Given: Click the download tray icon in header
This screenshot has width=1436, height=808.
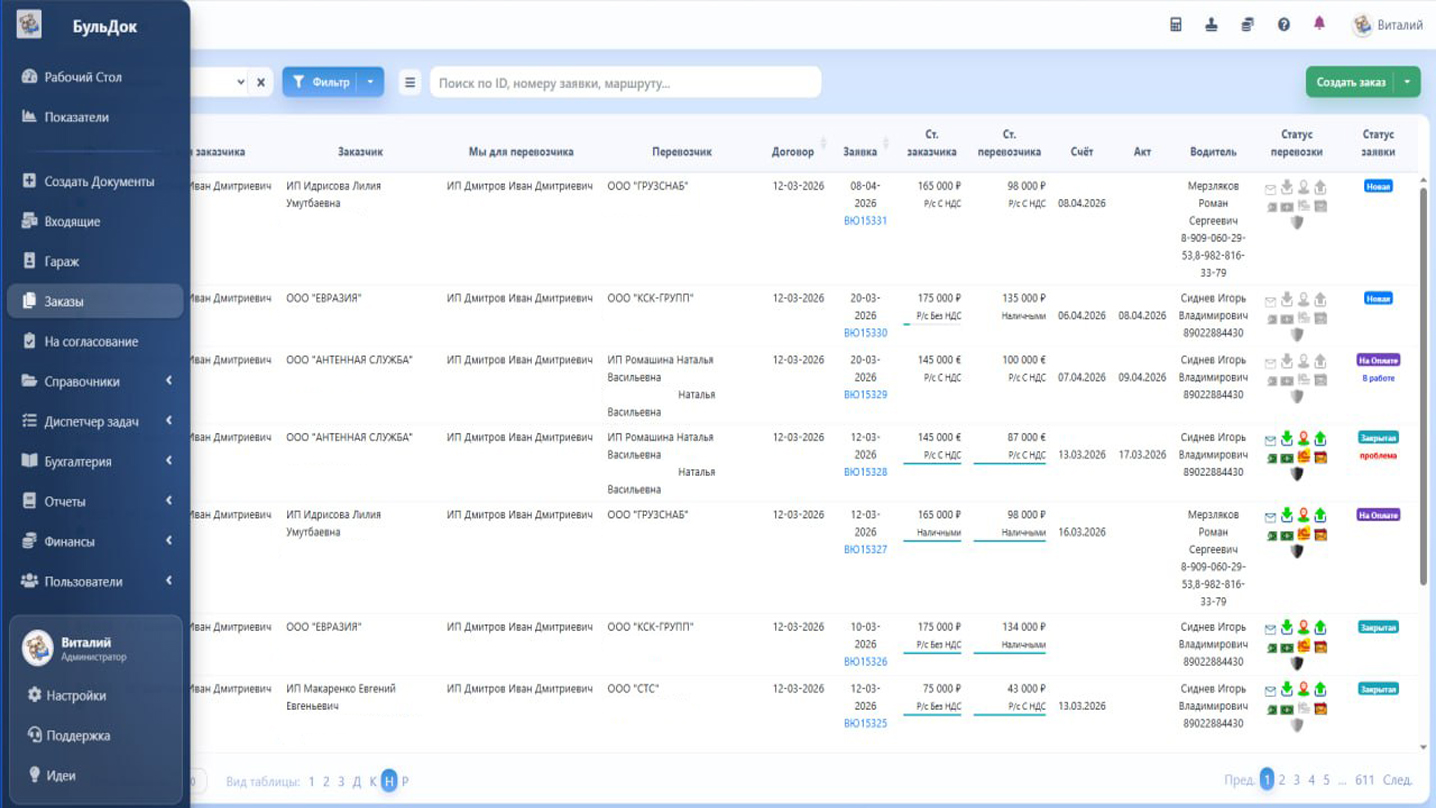Looking at the screenshot, I should coord(1211,25).
